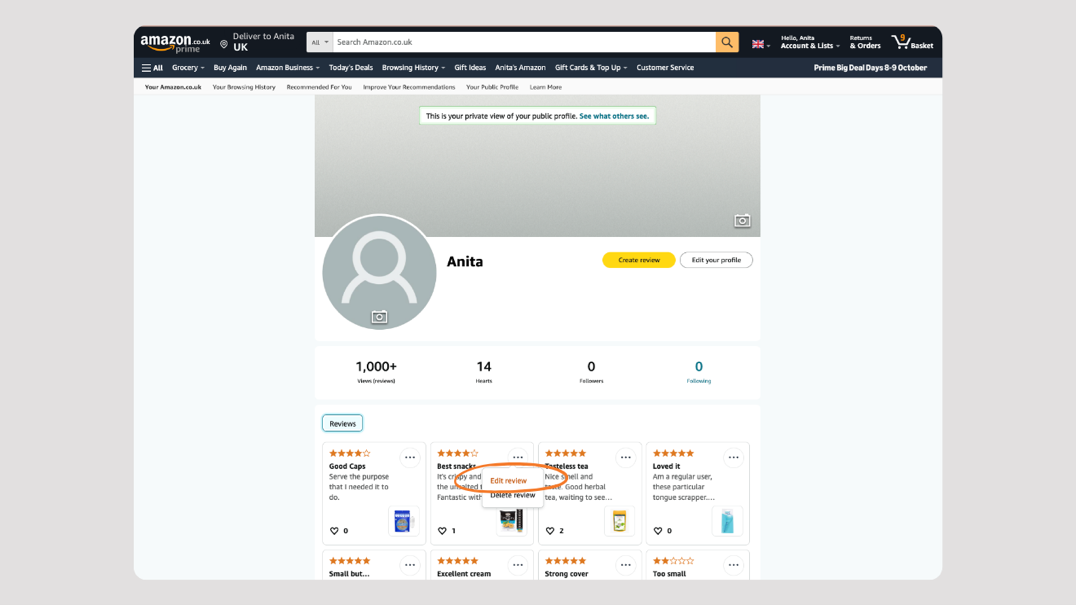1076x605 pixels.
Task: Click the UK flag language selector
Action: coord(760,44)
